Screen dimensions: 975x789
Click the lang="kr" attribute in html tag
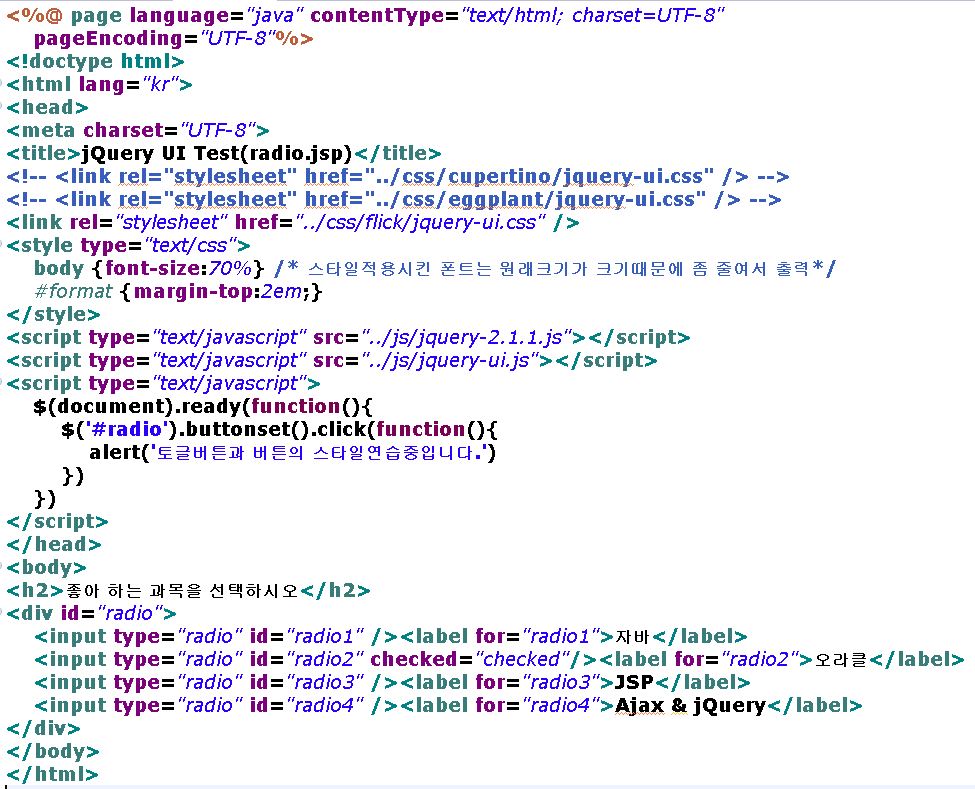(x=129, y=84)
